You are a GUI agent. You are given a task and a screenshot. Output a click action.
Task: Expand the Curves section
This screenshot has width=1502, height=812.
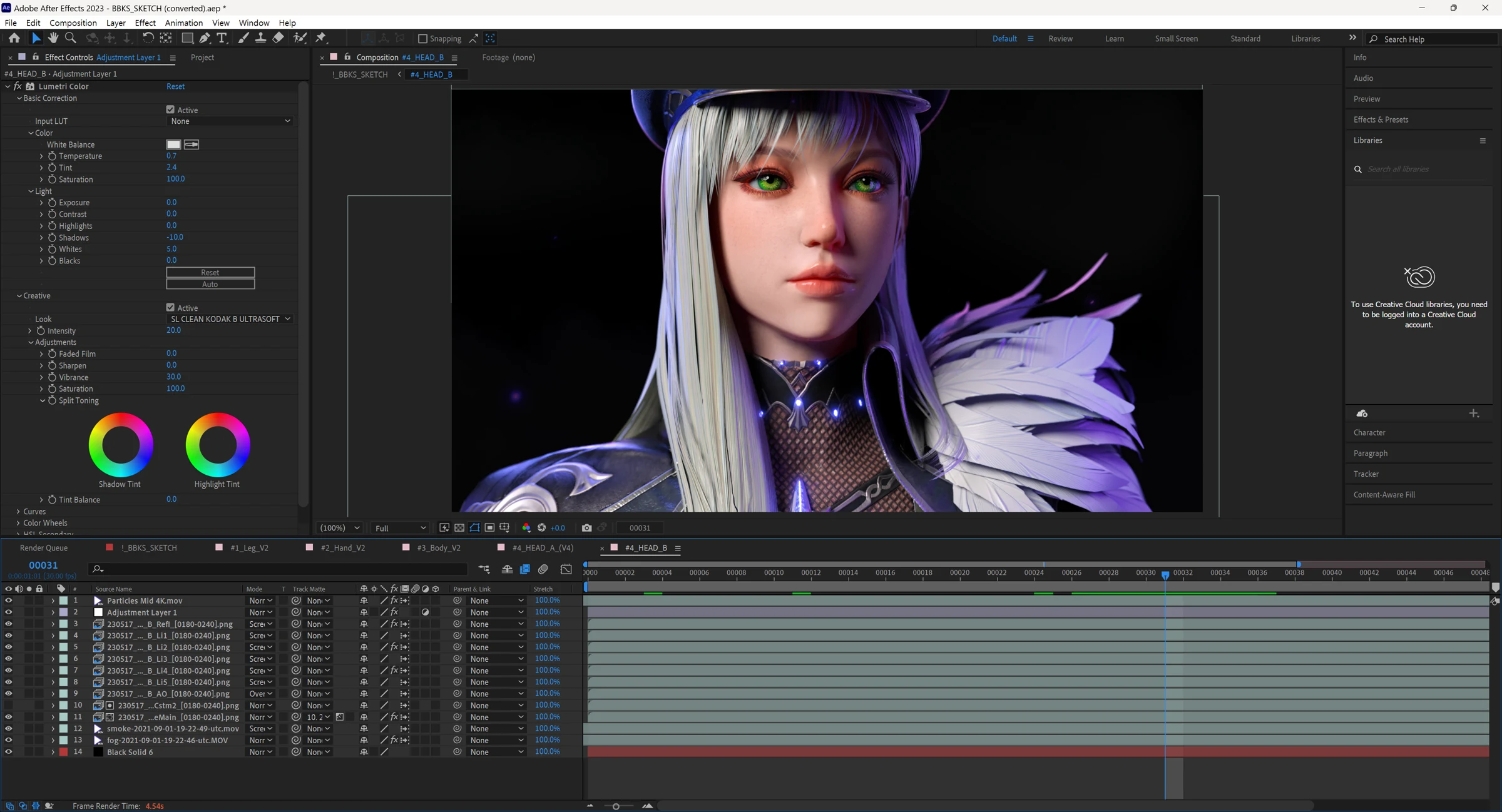pyautogui.click(x=18, y=511)
